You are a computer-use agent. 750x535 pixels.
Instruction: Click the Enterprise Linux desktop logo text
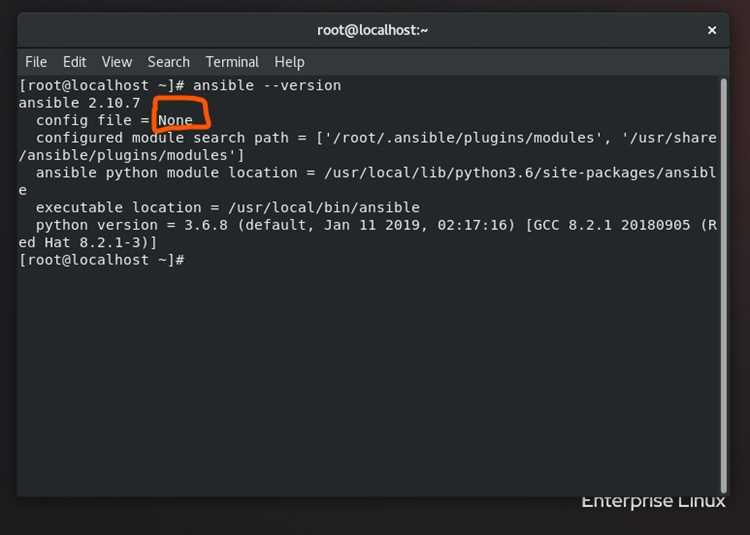(x=653, y=502)
